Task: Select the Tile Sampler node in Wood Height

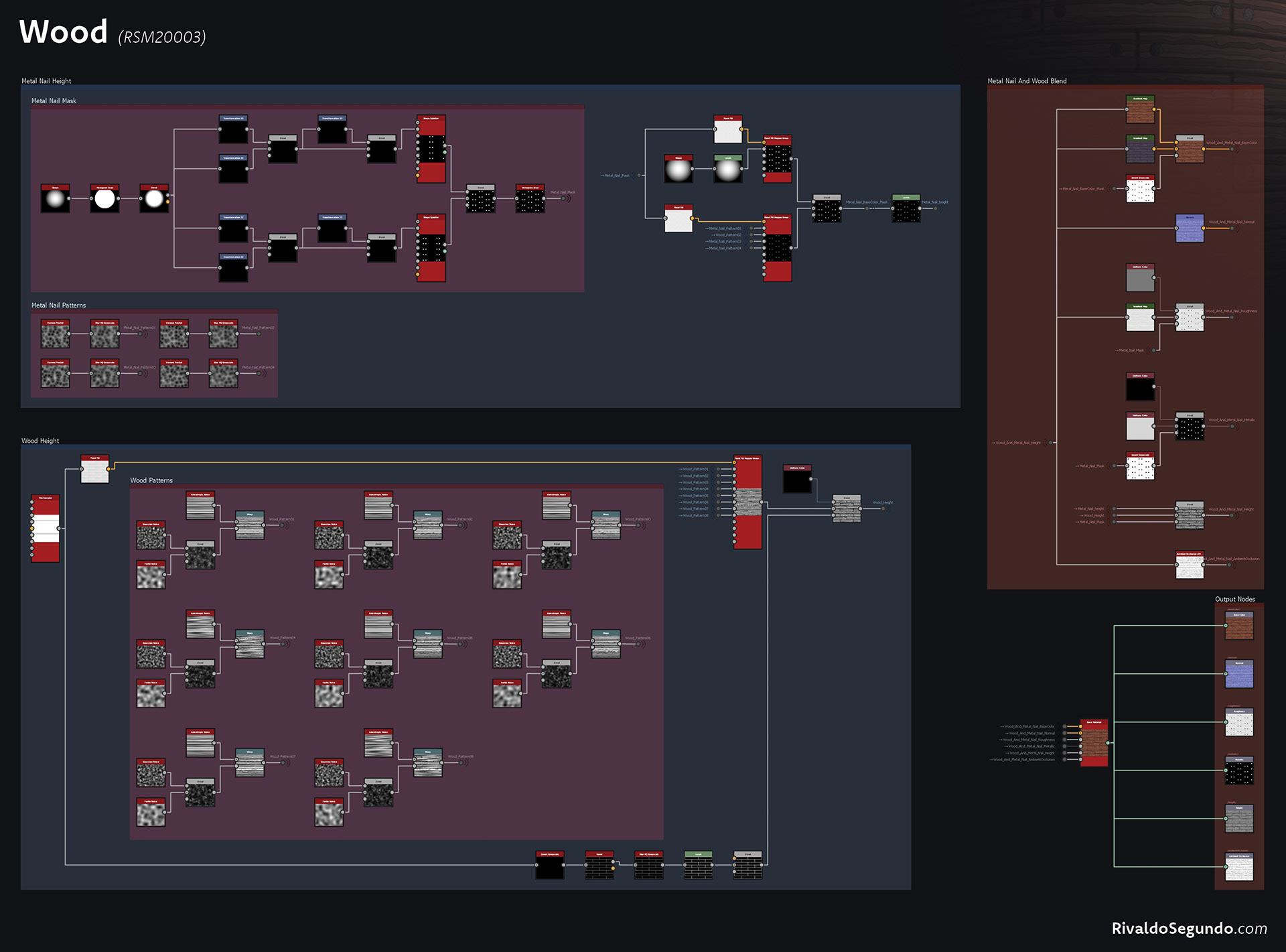Action: click(x=46, y=528)
